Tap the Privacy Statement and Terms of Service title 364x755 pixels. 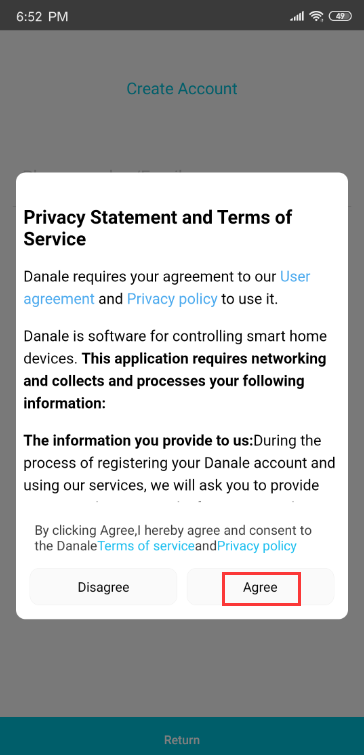[158, 228]
